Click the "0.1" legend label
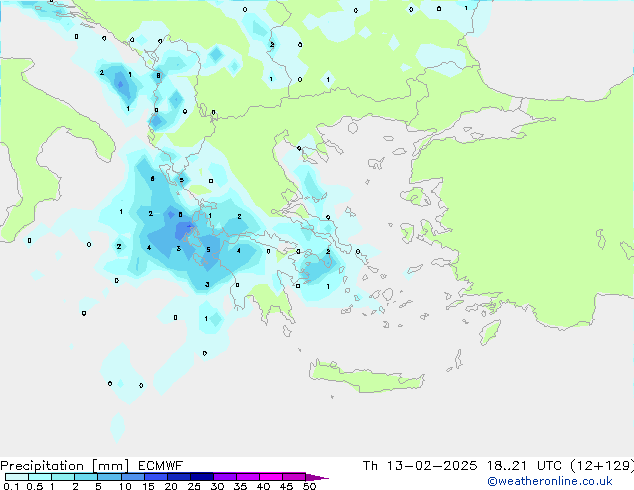This screenshot has height=490, width=634. pyautogui.click(x=11, y=486)
